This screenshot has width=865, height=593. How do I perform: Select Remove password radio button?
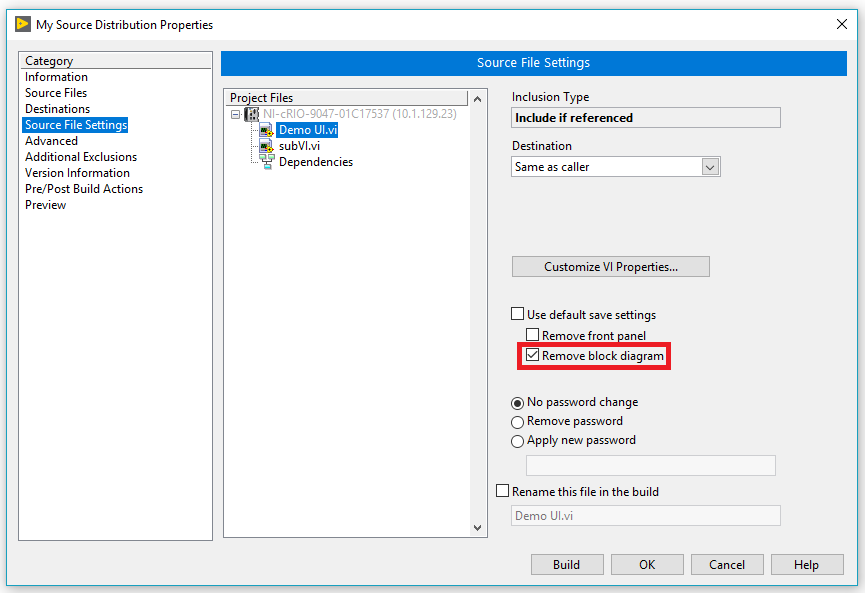point(517,422)
